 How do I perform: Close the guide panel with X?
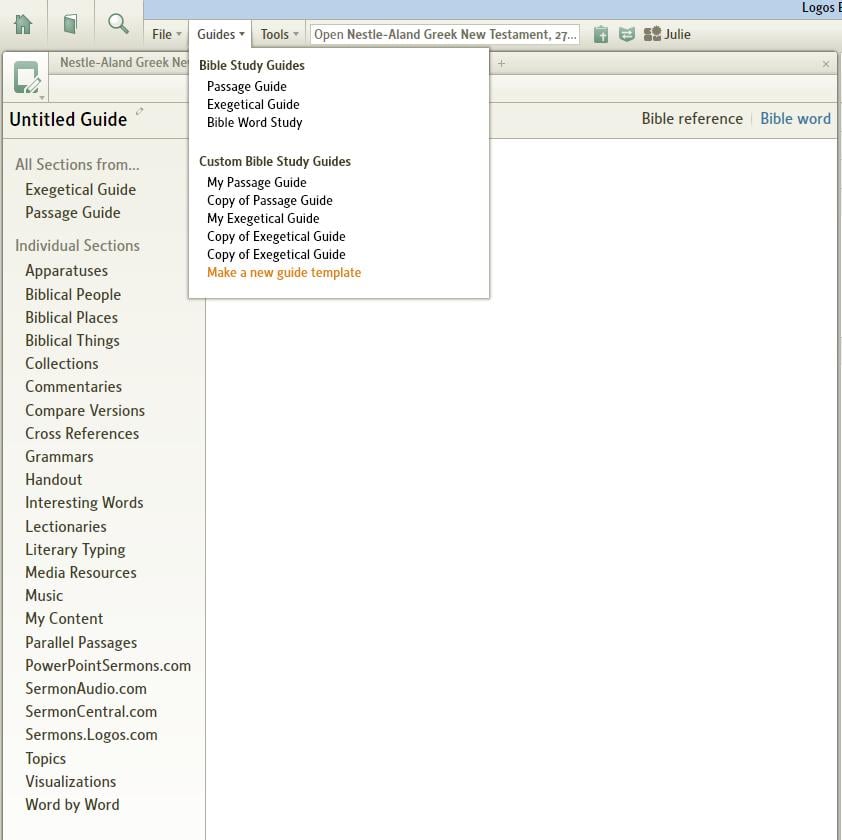[x=826, y=64]
